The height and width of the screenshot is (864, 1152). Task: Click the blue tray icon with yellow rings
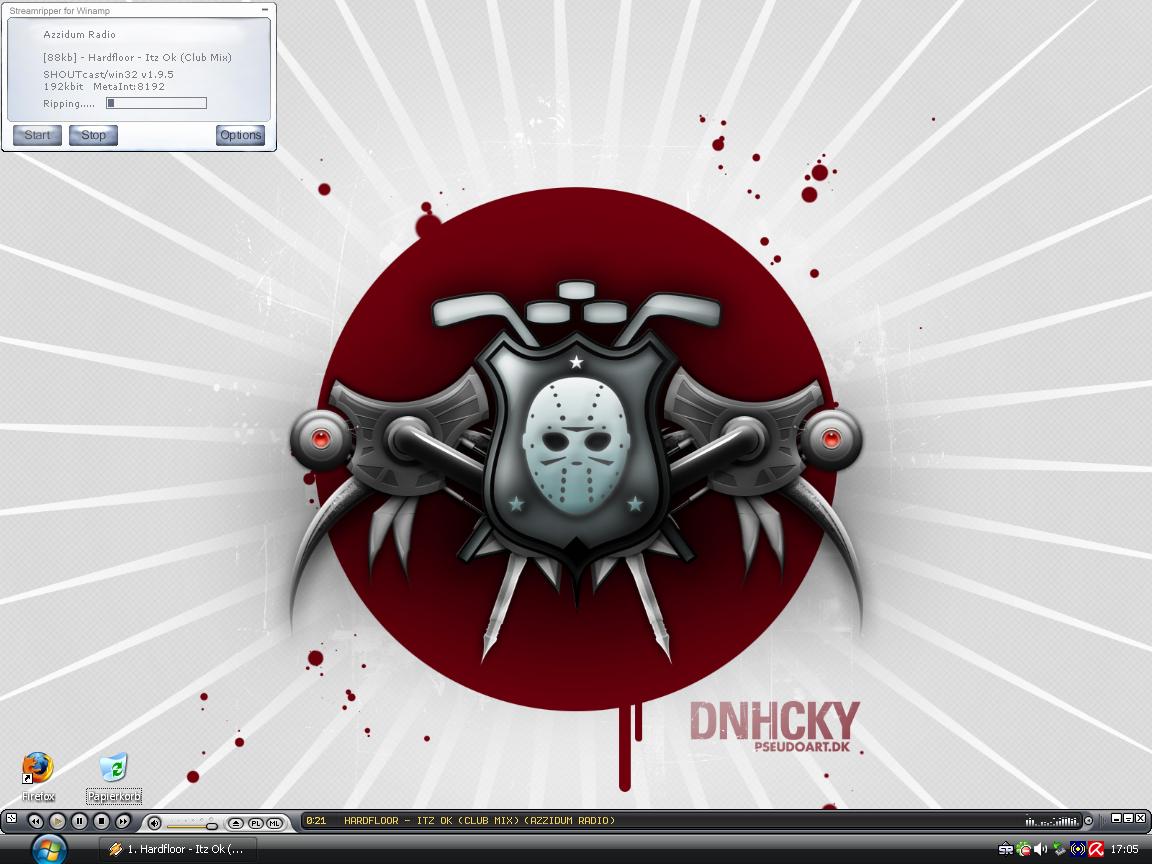[x=1078, y=849]
